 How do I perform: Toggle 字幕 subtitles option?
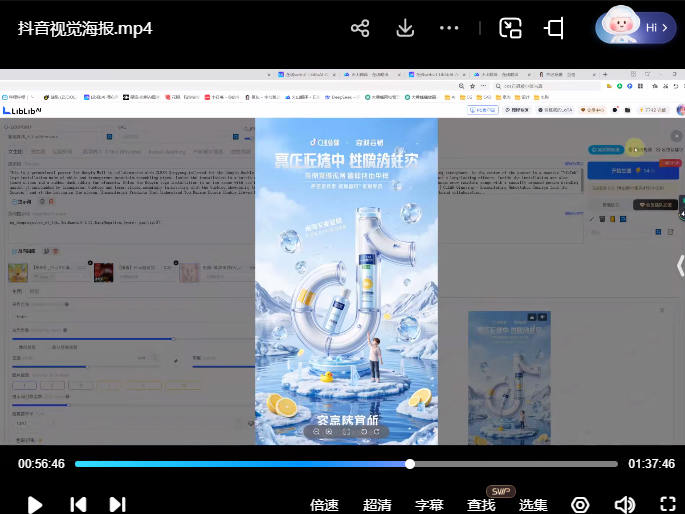coord(429,505)
